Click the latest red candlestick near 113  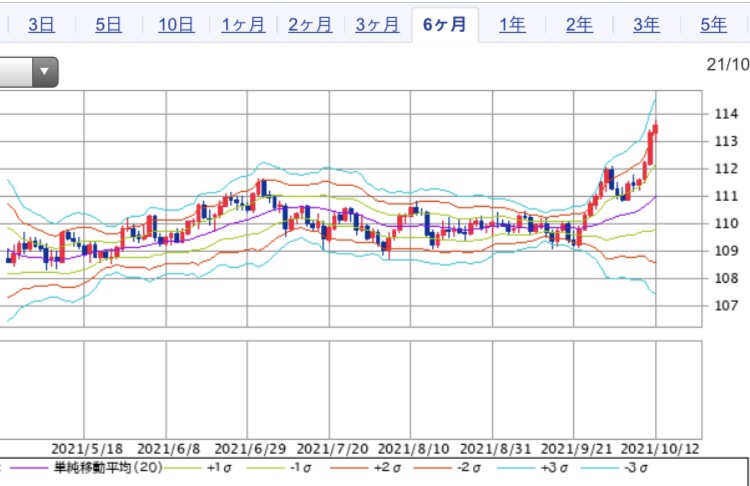(x=655, y=128)
